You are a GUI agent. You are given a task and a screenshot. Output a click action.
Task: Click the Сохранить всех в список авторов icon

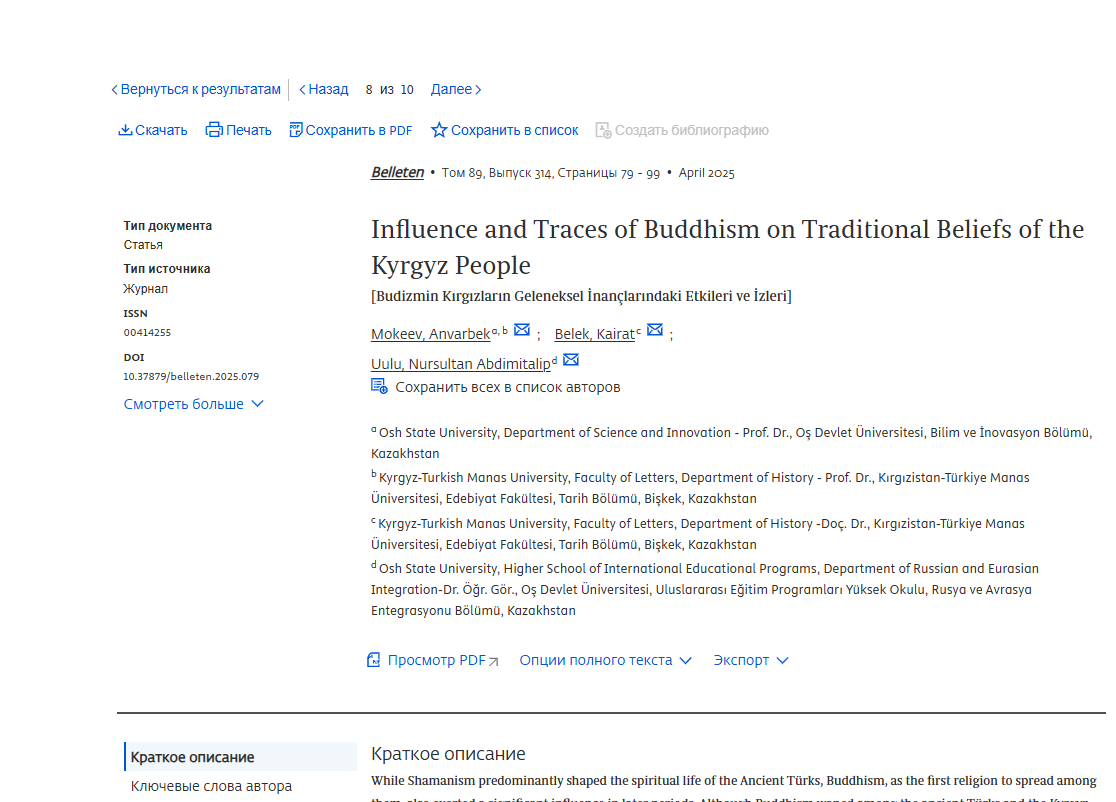[379, 386]
